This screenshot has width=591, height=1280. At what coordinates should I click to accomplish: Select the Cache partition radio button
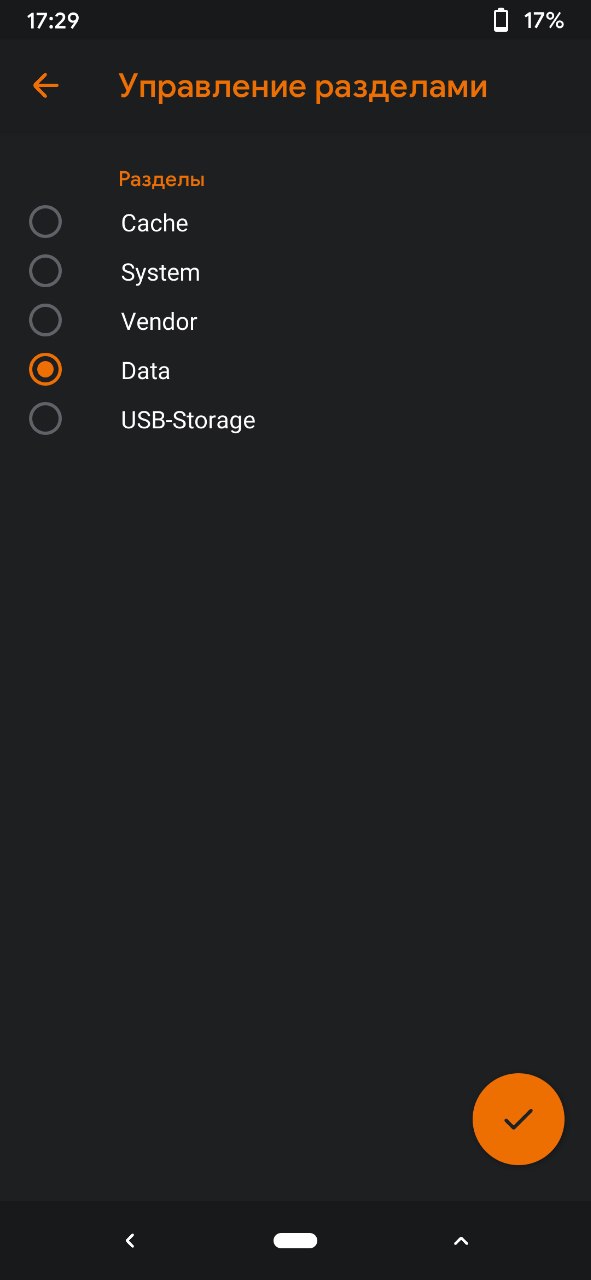[45, 222]
